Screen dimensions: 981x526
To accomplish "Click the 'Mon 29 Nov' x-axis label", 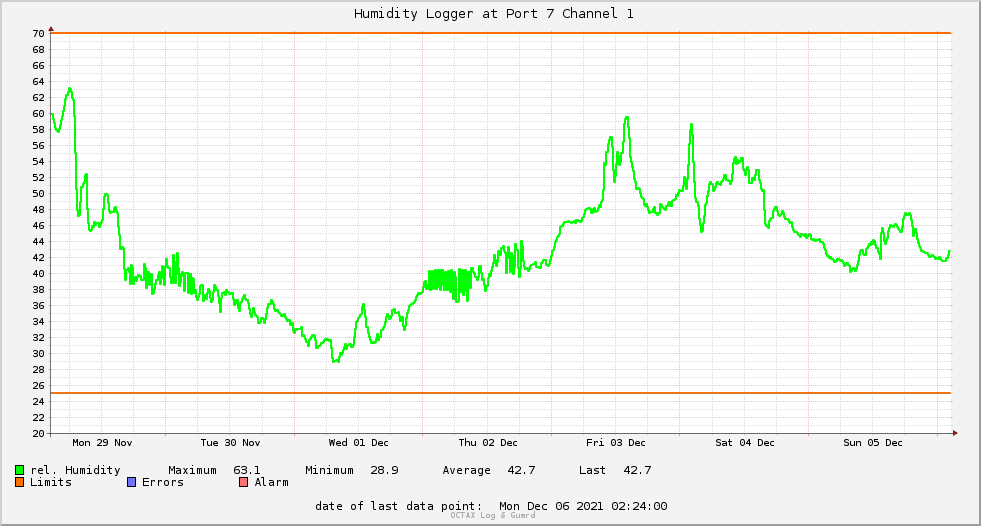I will pos(102,443).
